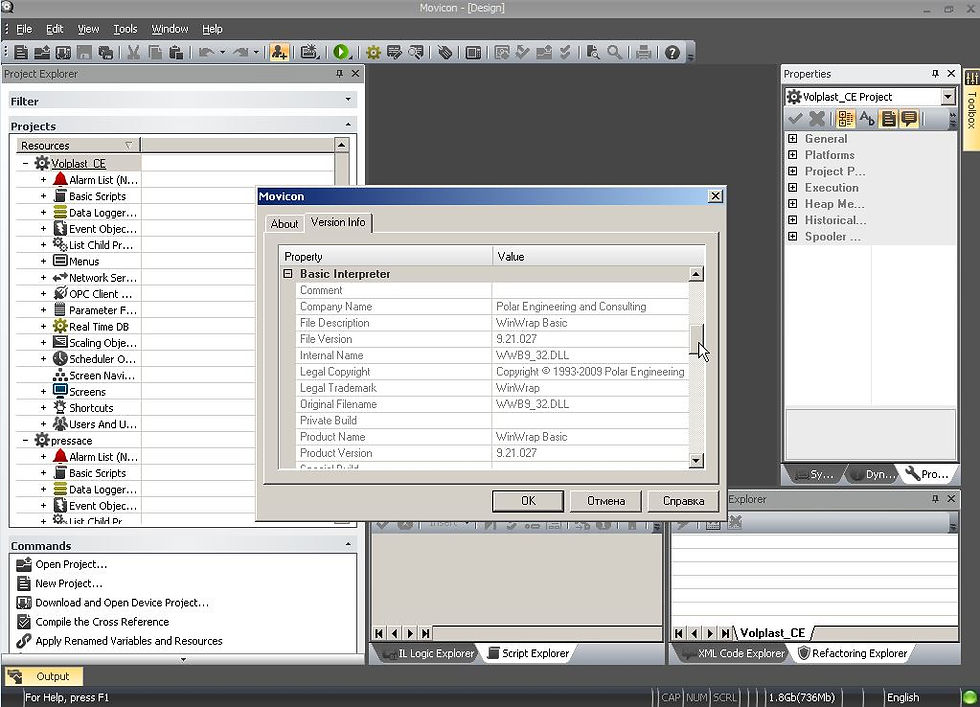Viewport: 980px width, 707px height.
Task: Toggle the speech-bubble button in Properties toolbar
Action: click(x=909, y=118)
